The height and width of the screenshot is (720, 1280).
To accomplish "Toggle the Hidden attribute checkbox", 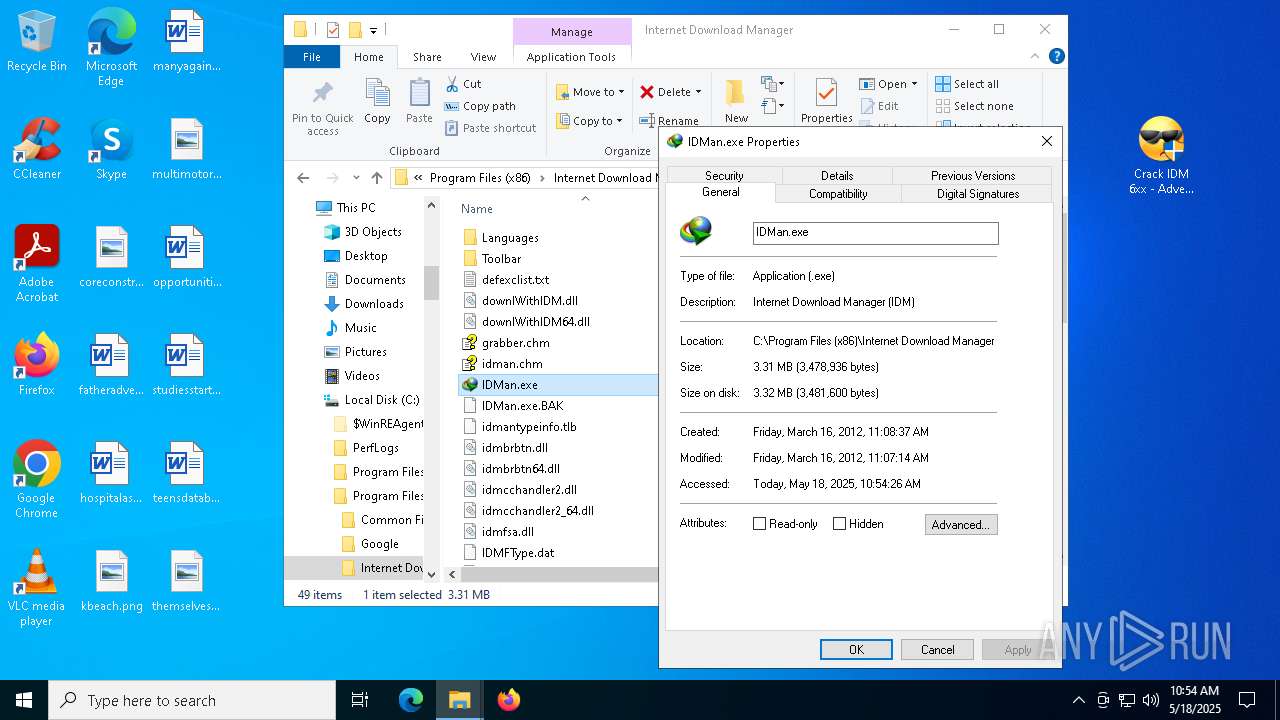I will coord(839,524).
